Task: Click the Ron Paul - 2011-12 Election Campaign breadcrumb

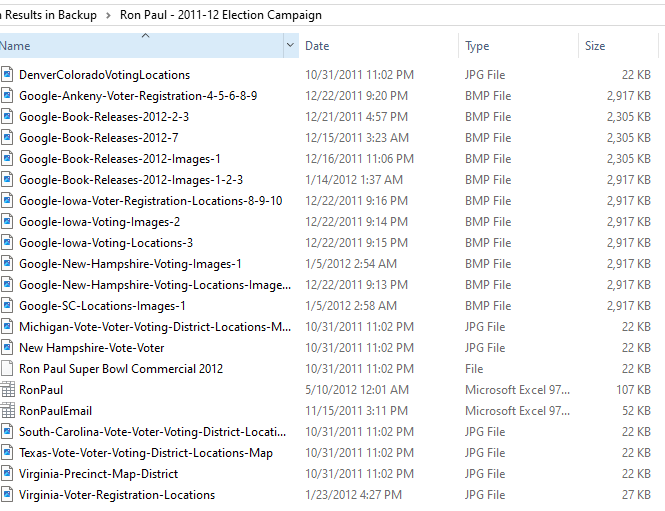Action: 221,15
